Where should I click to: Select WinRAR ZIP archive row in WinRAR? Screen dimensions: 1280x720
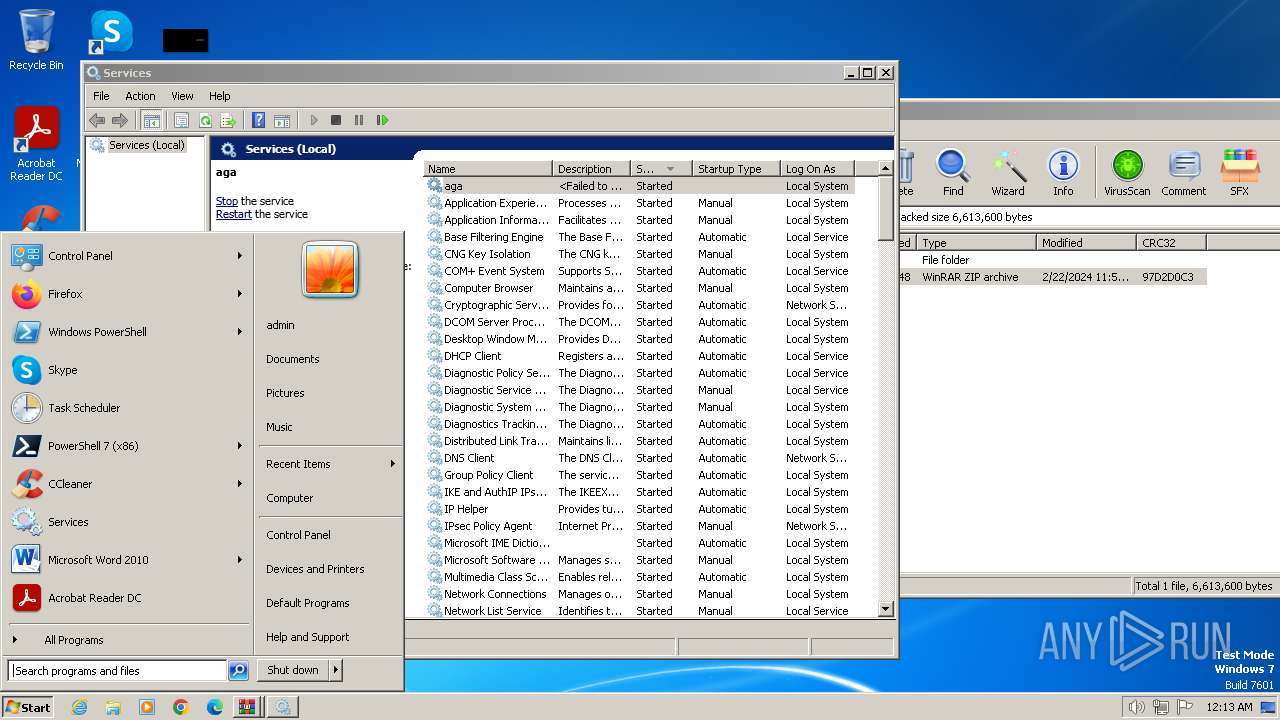point(1052,277)
